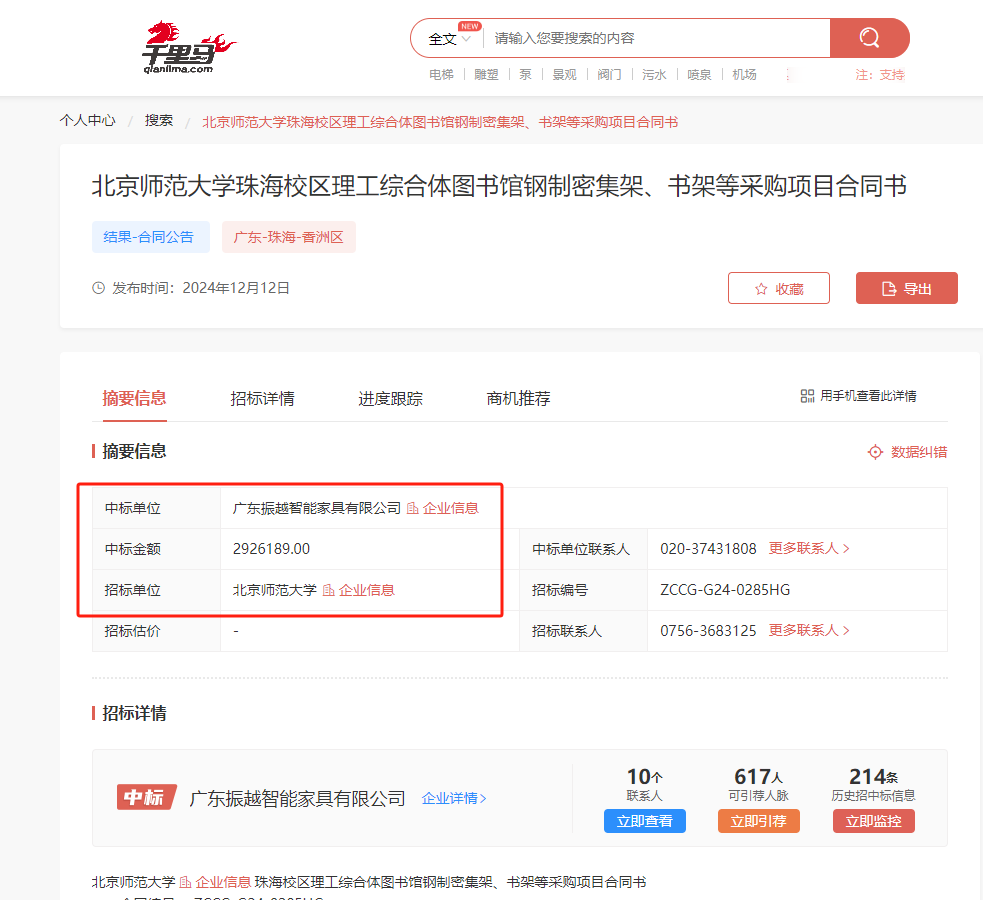Click the clock icon by 发布时间
This screenshot has width=983, height=900.
tap(98, 288)
